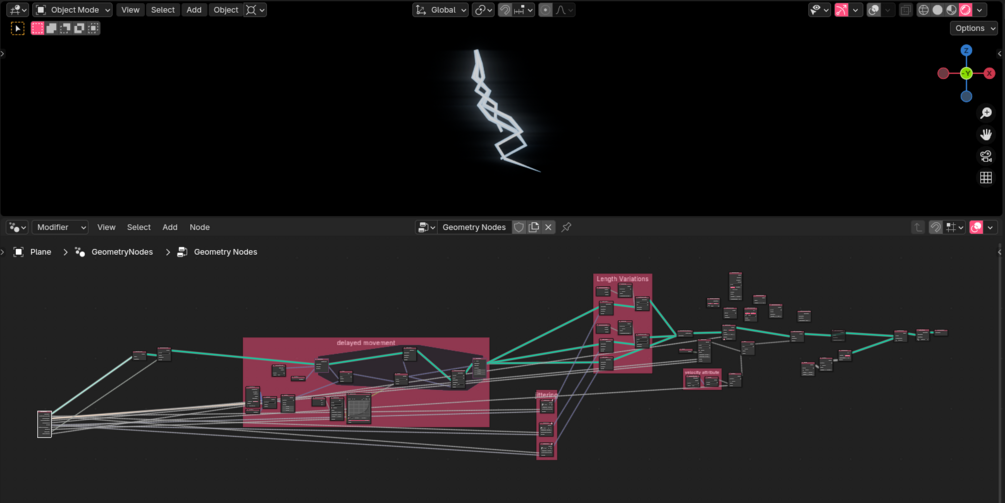Viewport: 1005px width, 503px height.
Task: Switch to rendered viewport shading
Action: [965, 10]
